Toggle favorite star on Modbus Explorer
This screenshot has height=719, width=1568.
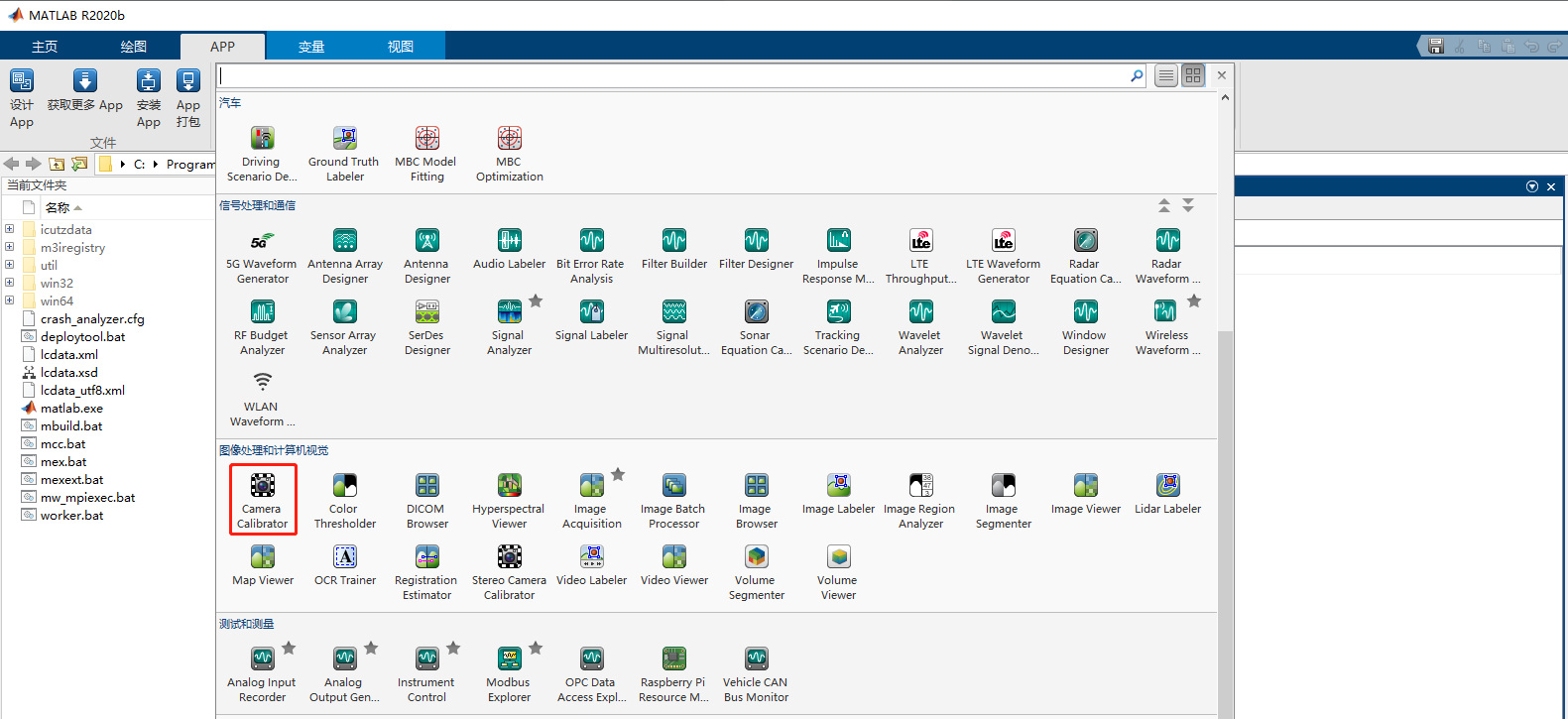click(x=536, y=648)
